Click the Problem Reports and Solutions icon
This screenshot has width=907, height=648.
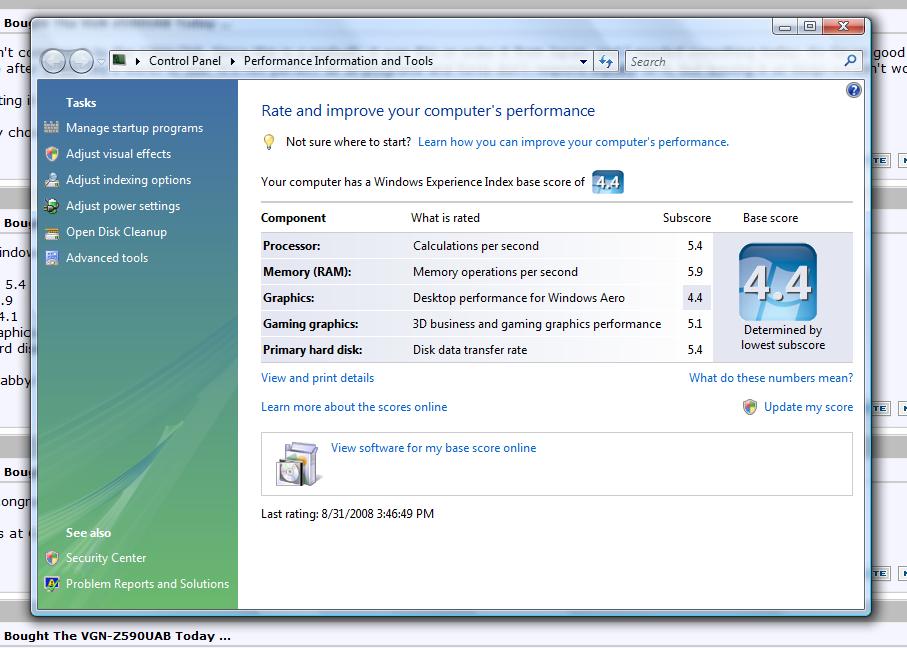51,584
